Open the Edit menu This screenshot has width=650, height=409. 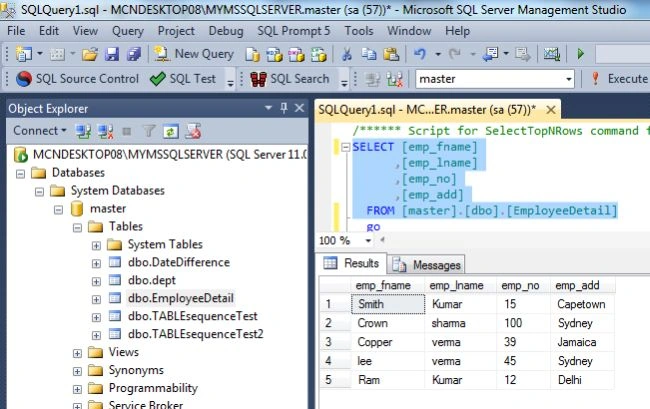[49, 31]
